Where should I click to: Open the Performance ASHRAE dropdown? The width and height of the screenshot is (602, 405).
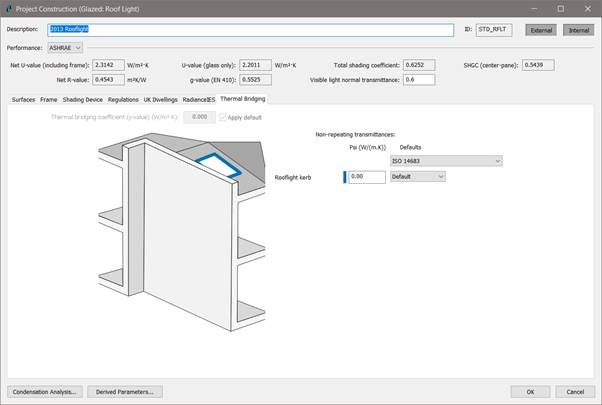pos(65,47)
